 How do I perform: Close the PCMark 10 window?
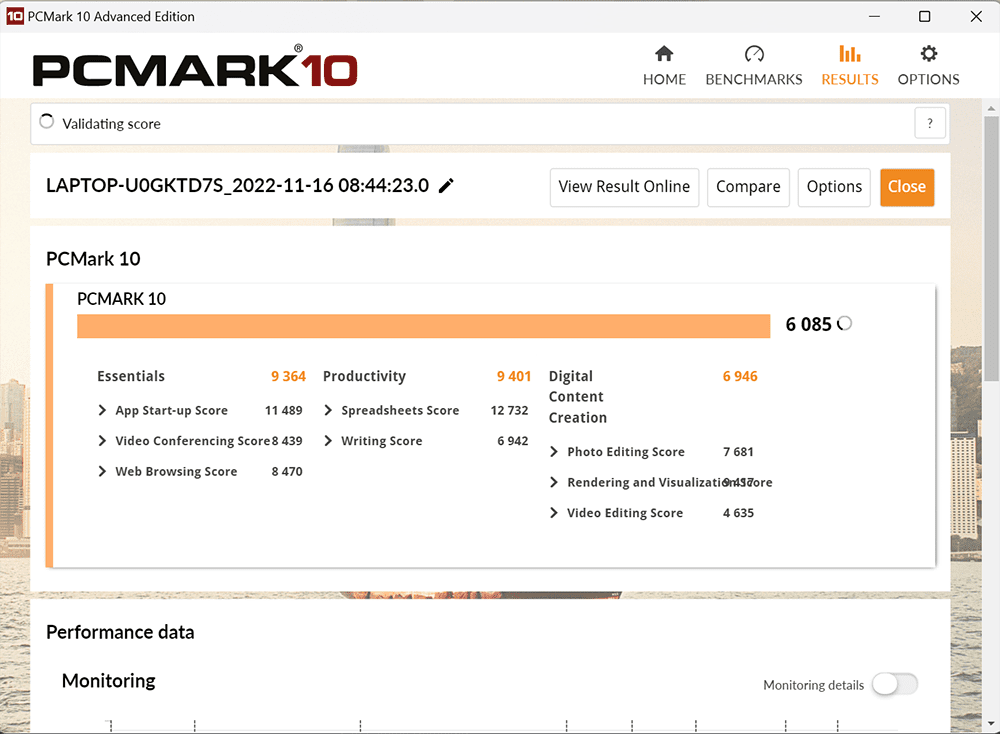(x=976, y=16)
